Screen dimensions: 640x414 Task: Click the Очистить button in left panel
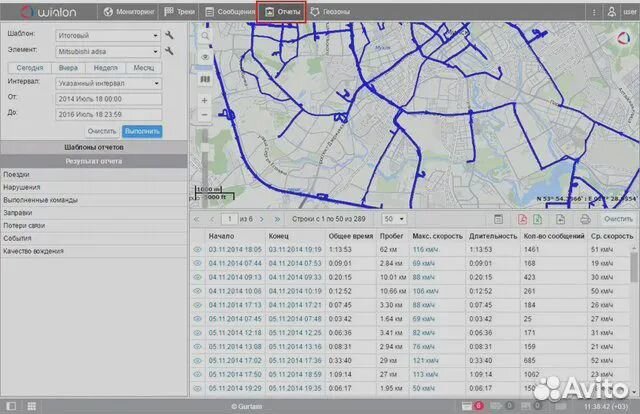click(102, 131)
